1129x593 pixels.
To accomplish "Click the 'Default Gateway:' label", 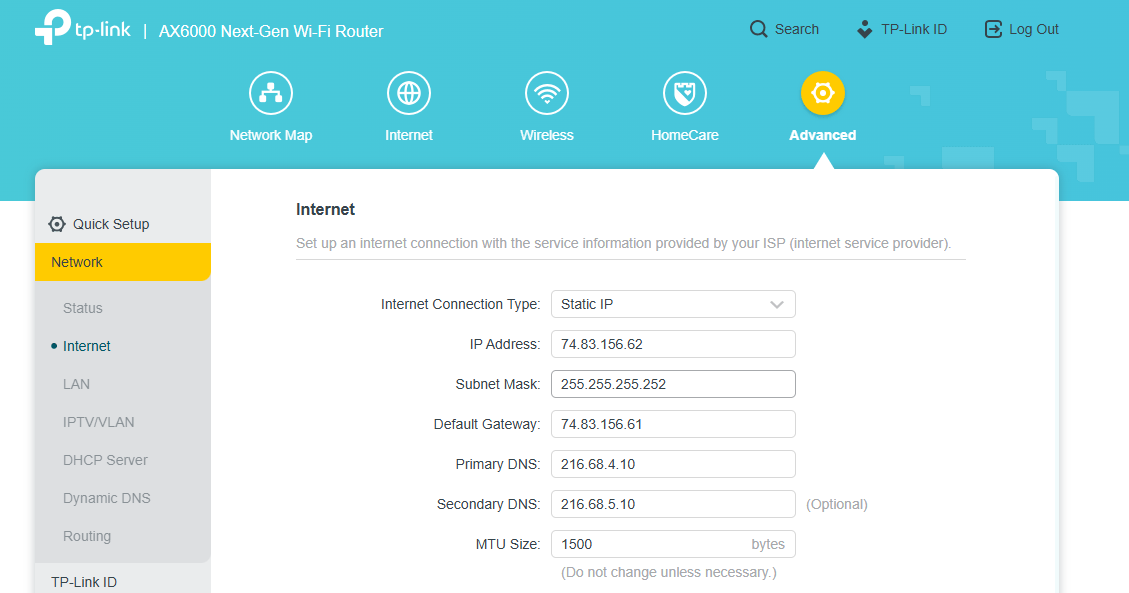I will click(x=487, y=425).
